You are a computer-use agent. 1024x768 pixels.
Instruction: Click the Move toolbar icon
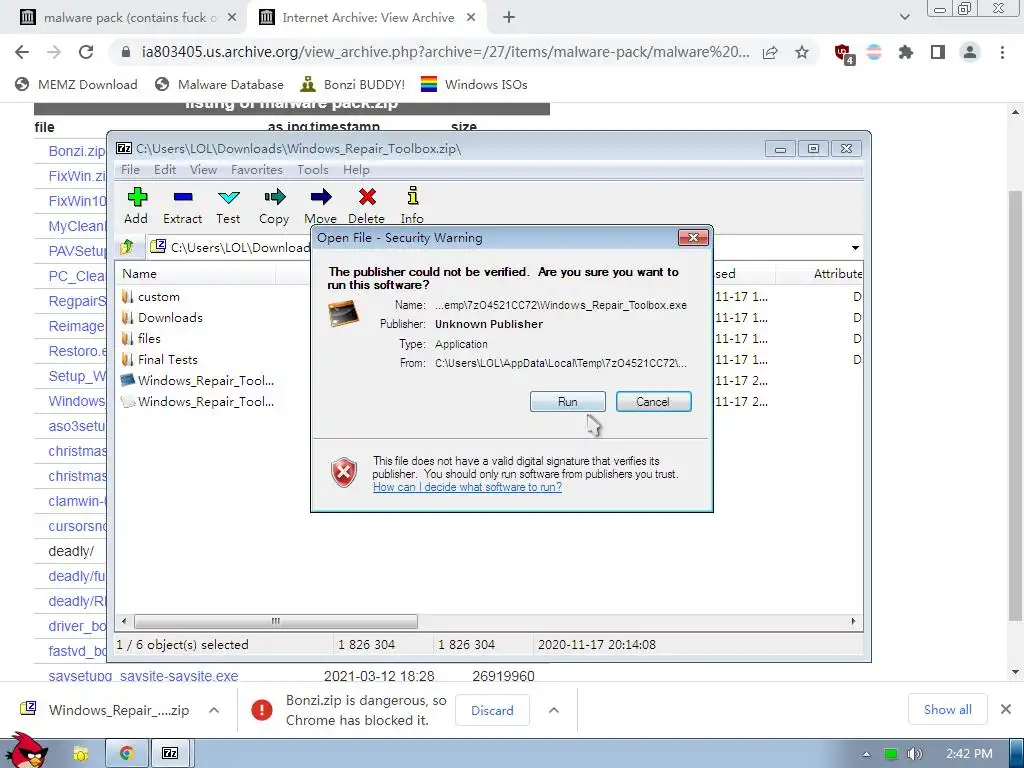tap(320, 206)
